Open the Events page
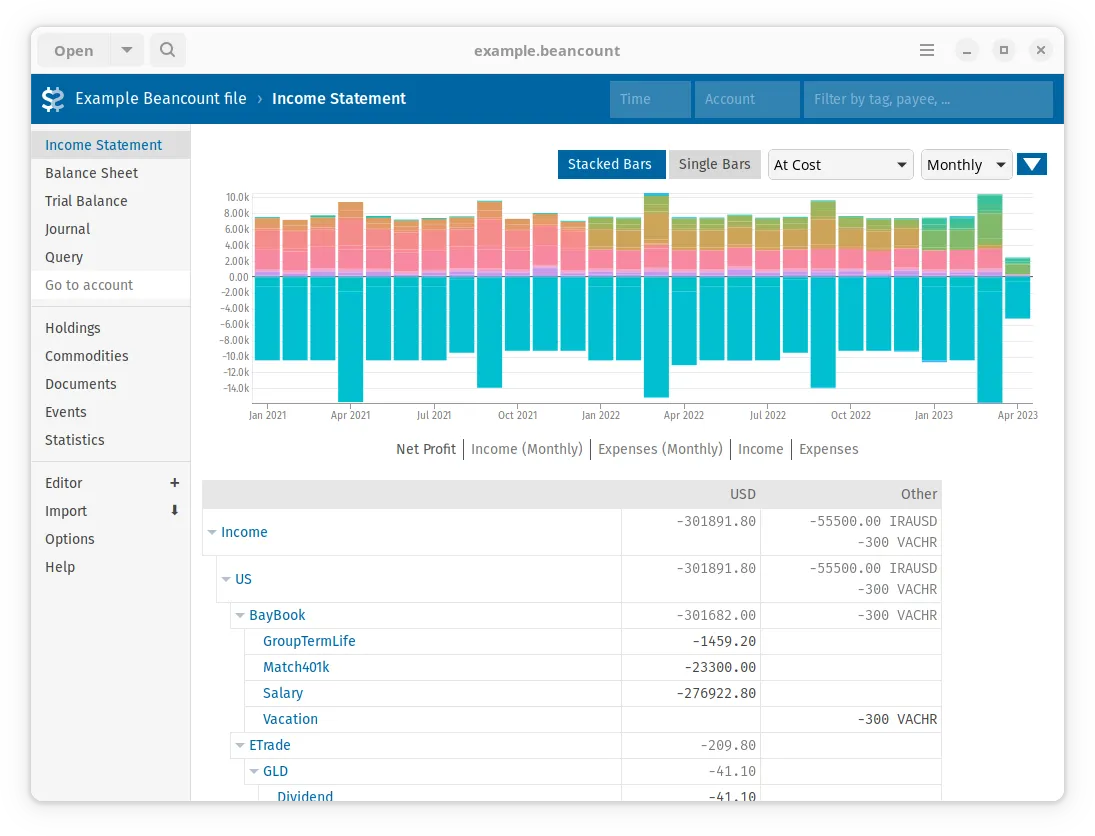 [x=110, y=412]
